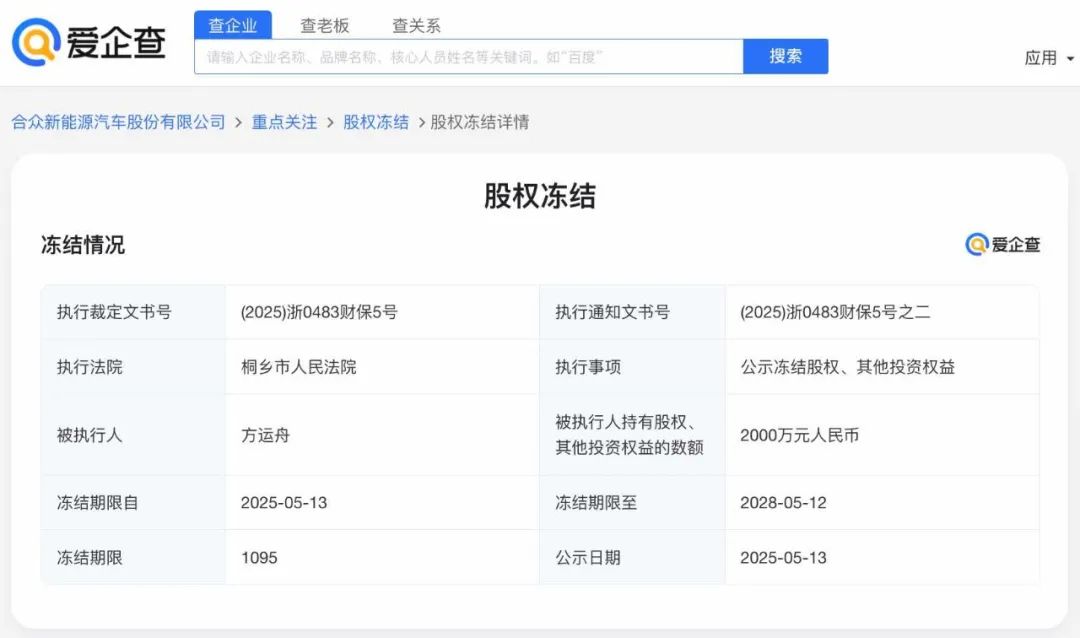Select the 执行事项 label cell
Screen dimensions: 1080x638
pyautogui.click(x=632, y=367)
